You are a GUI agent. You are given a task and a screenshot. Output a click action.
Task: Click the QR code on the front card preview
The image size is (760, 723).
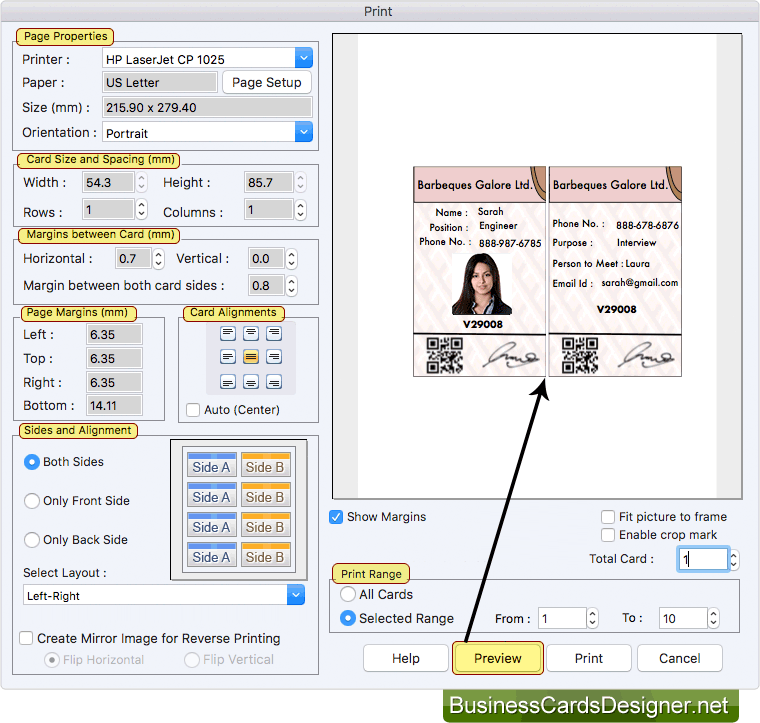(x=444, y=356)
